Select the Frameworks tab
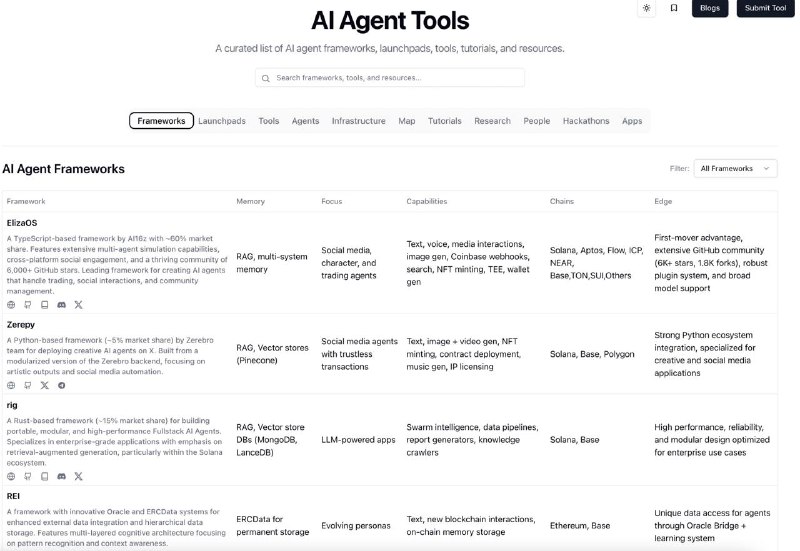Screen dimensions: 800x551 161,121
